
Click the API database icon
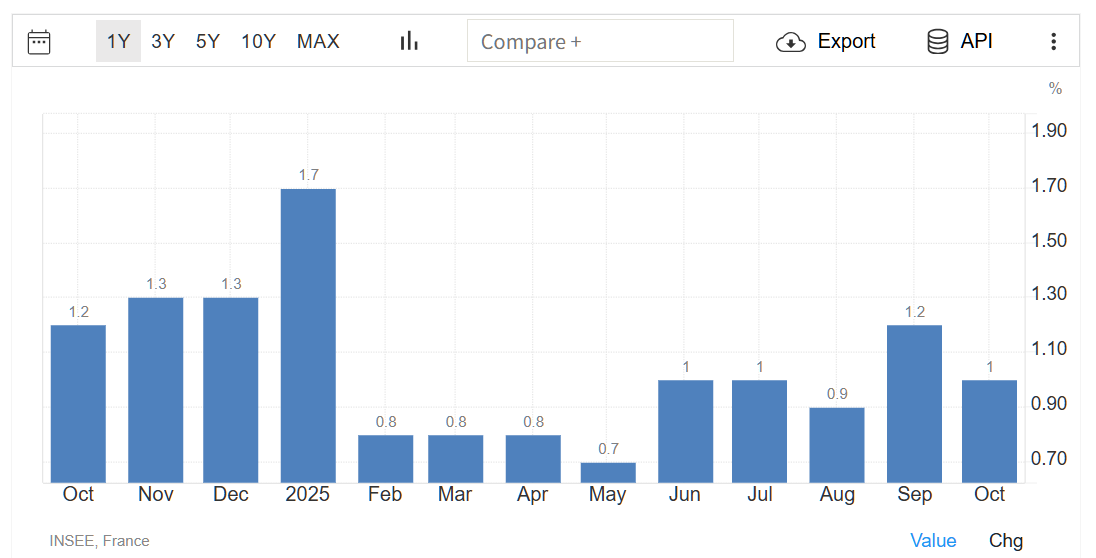pos(937,42)
